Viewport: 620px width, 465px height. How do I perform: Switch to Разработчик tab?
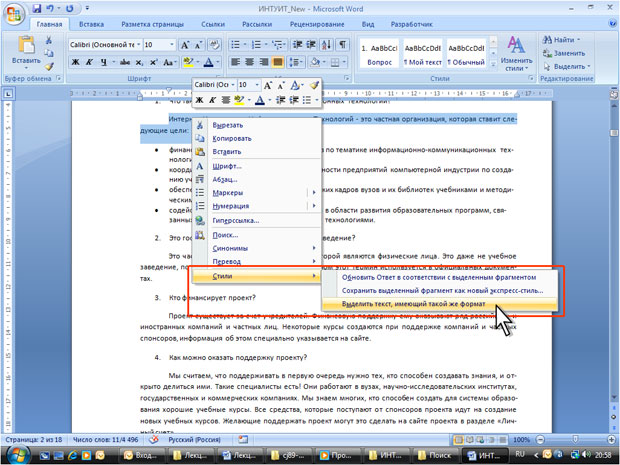(412, 24)
